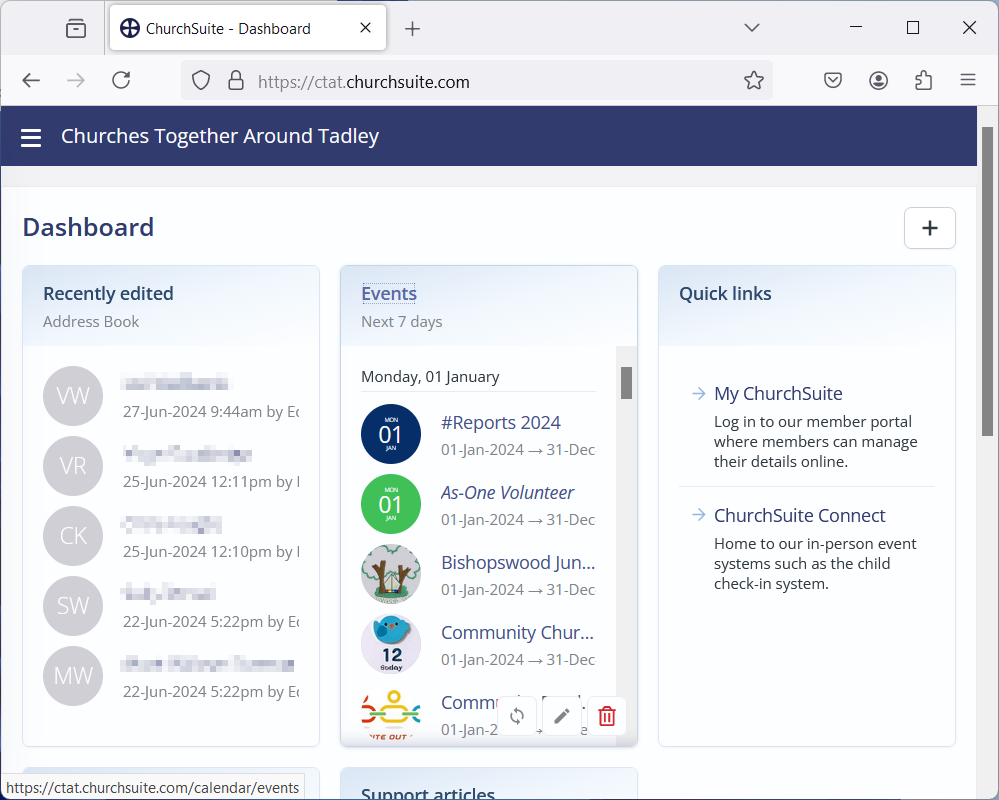This screenshot has width=999, height=800.
Task: Open the Firefox application menu
Action: (x=968, y=80)
